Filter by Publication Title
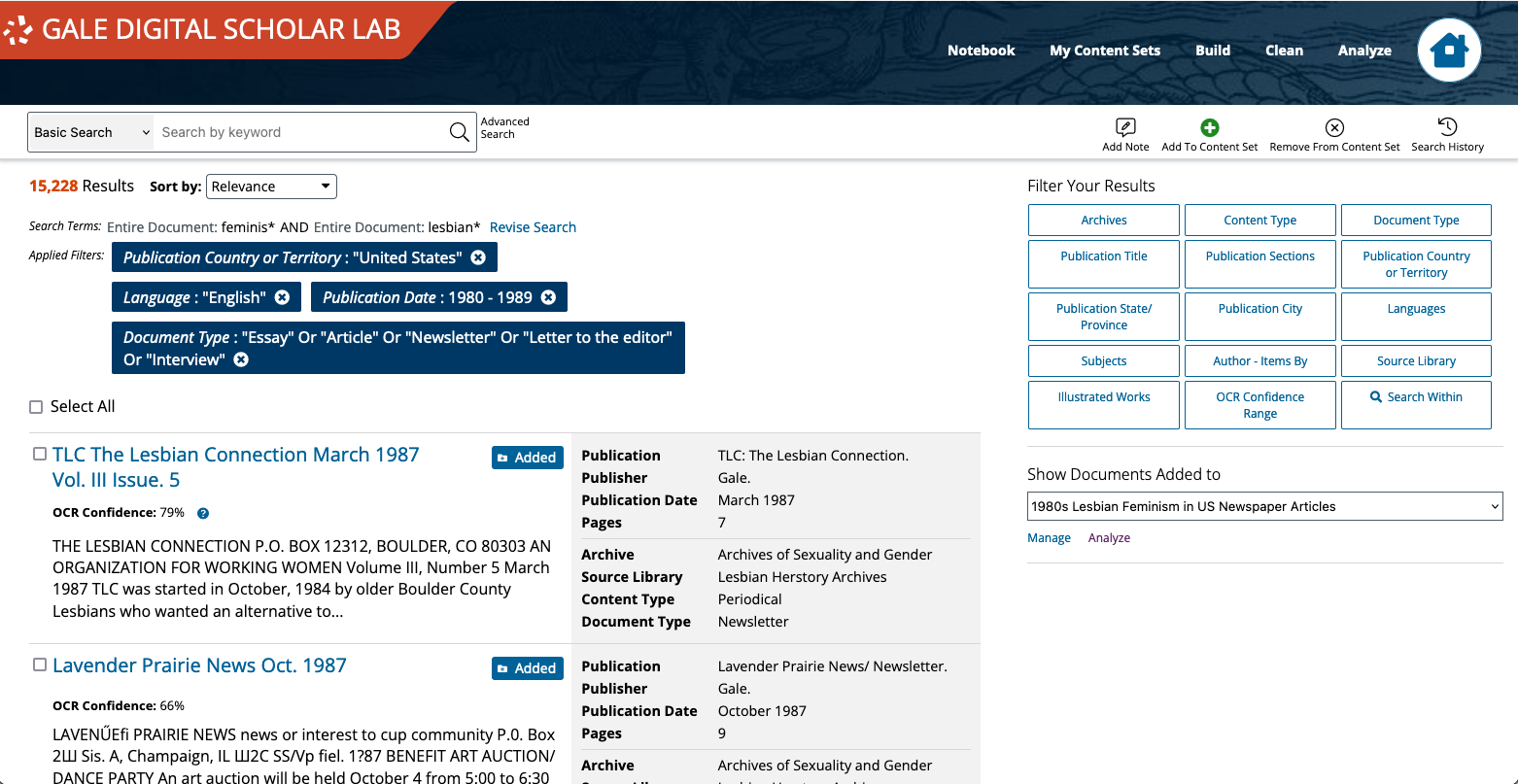 point(1104,264)
